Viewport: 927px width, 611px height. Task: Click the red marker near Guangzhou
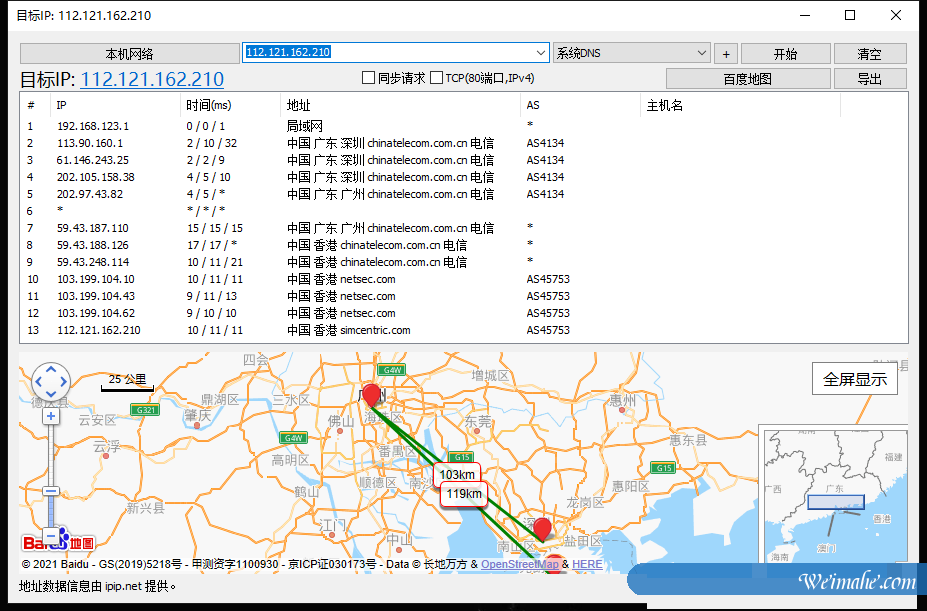[371, 394]
